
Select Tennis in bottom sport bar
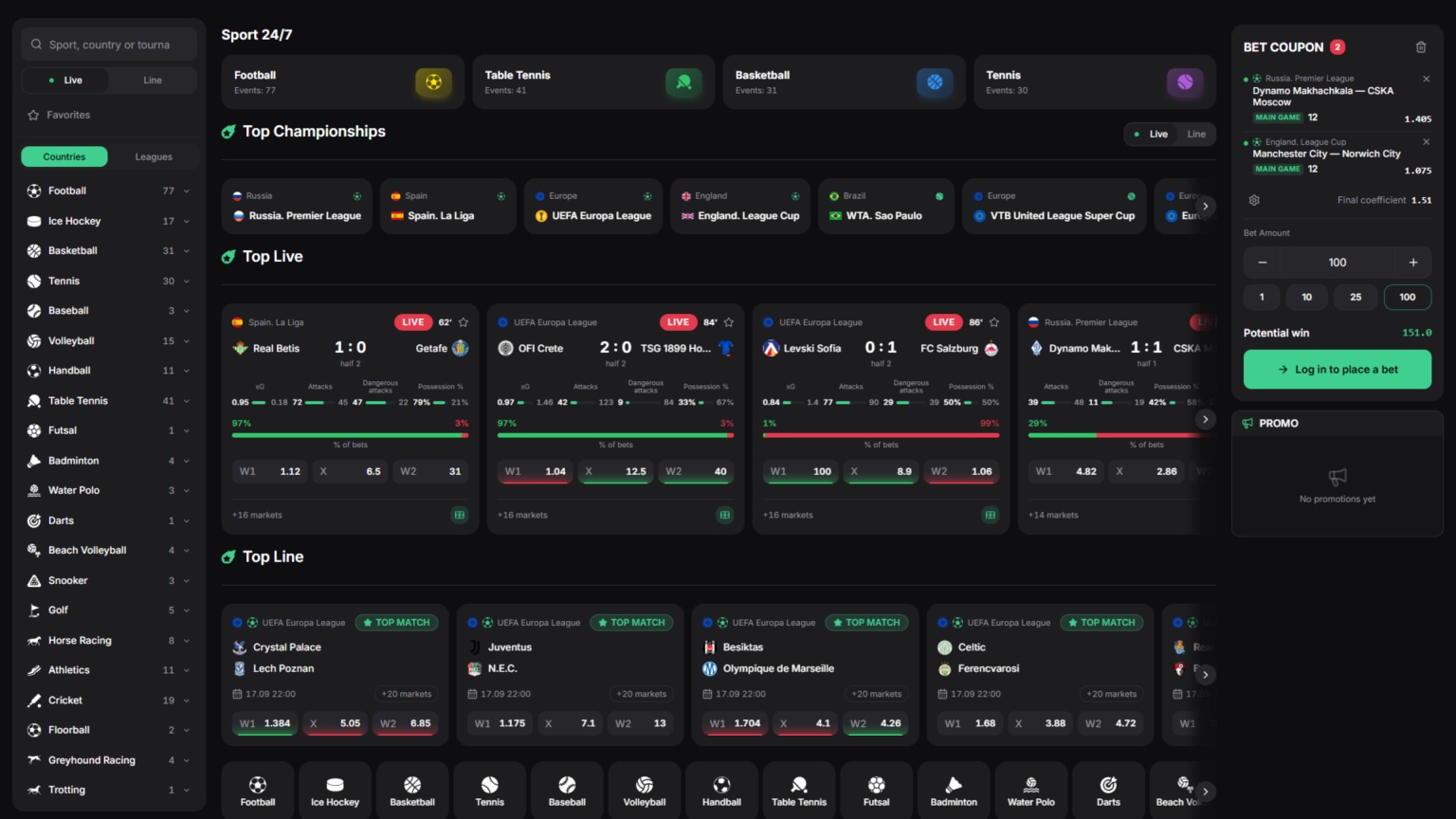click(x=490, y=791)
